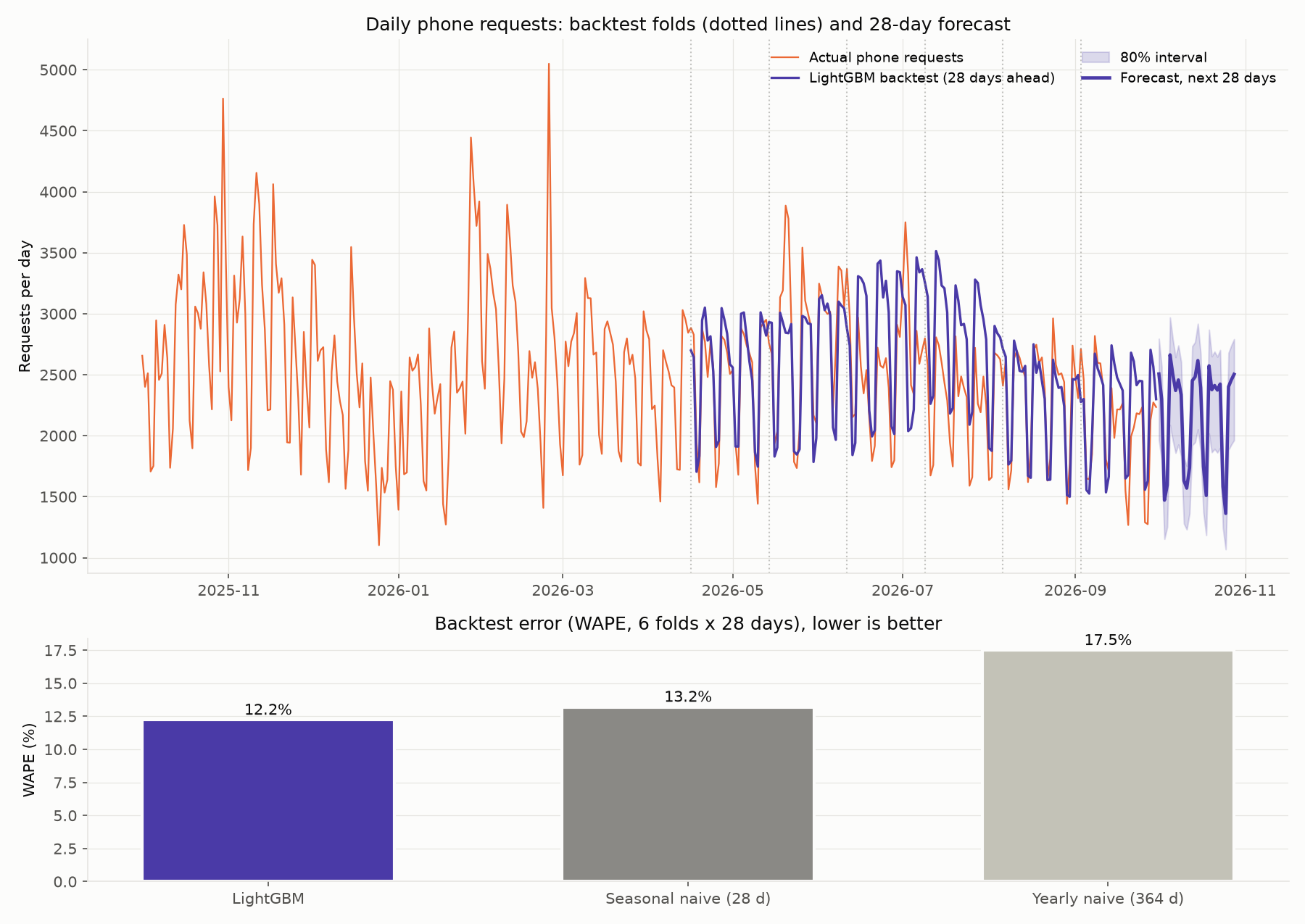Click the 2025-11 x-axis date label
Image resolution: width=1305 pixels, height=924 pixels.
point(228,590)
